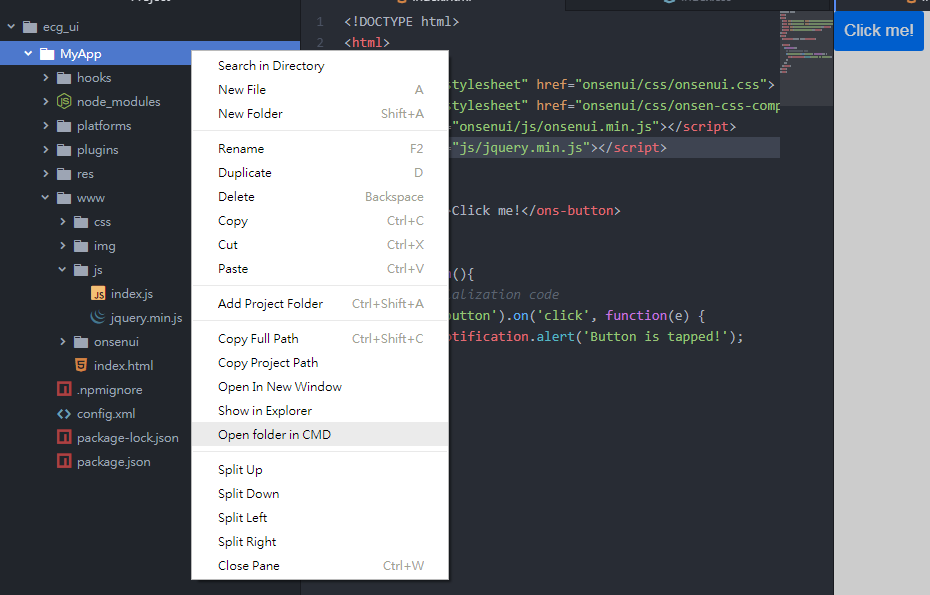Collapse the js folder chevron
The height and width of the screenshot is (595, 930).
click(62, 269)
